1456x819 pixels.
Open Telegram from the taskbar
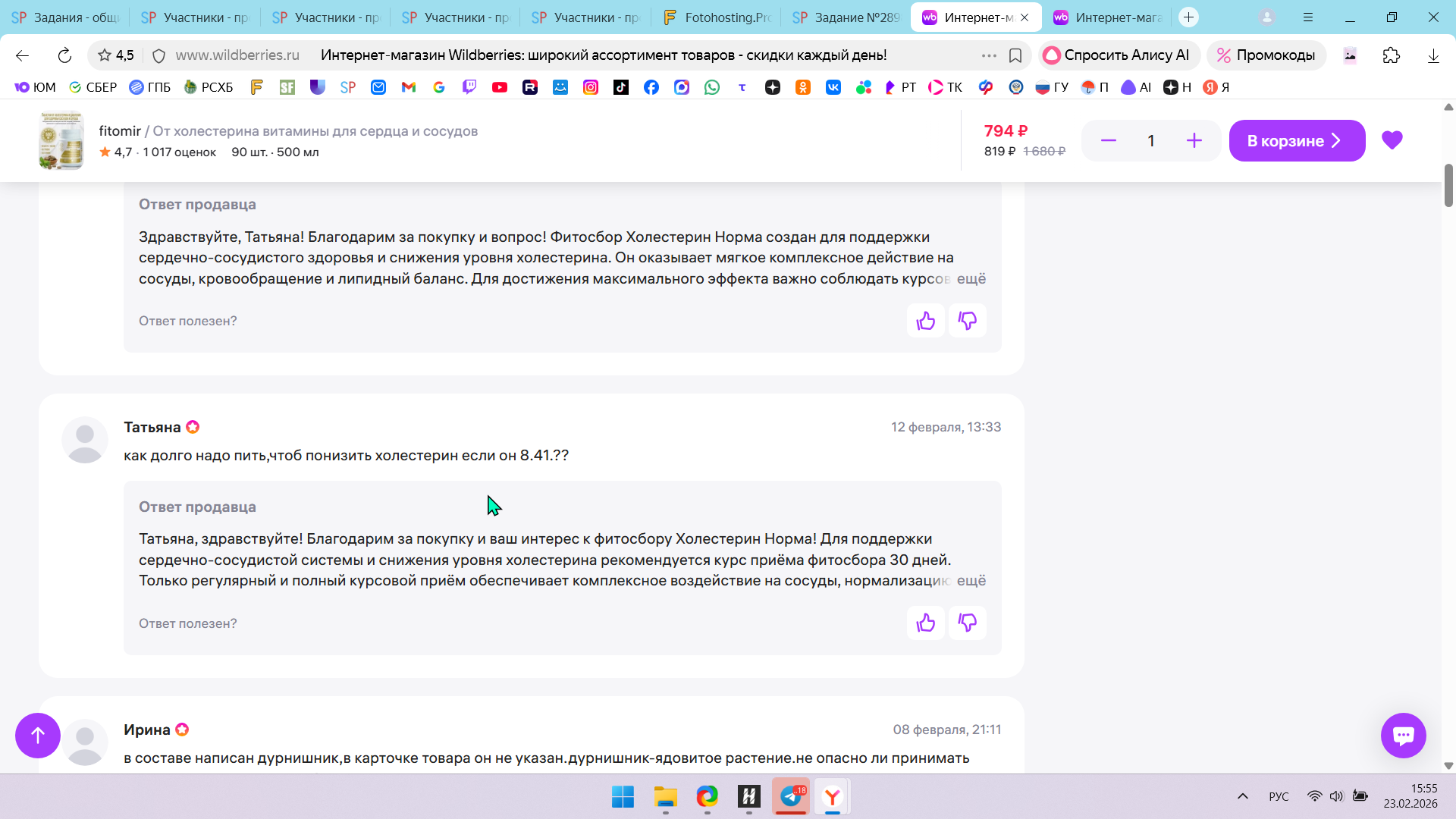[x=791, y=796]
